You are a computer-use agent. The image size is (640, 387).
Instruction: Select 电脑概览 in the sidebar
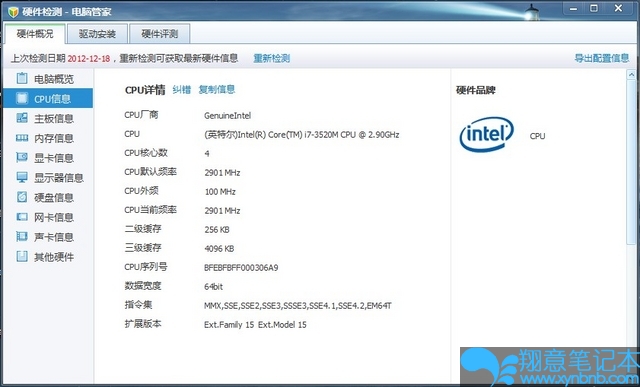click(48, 79)
